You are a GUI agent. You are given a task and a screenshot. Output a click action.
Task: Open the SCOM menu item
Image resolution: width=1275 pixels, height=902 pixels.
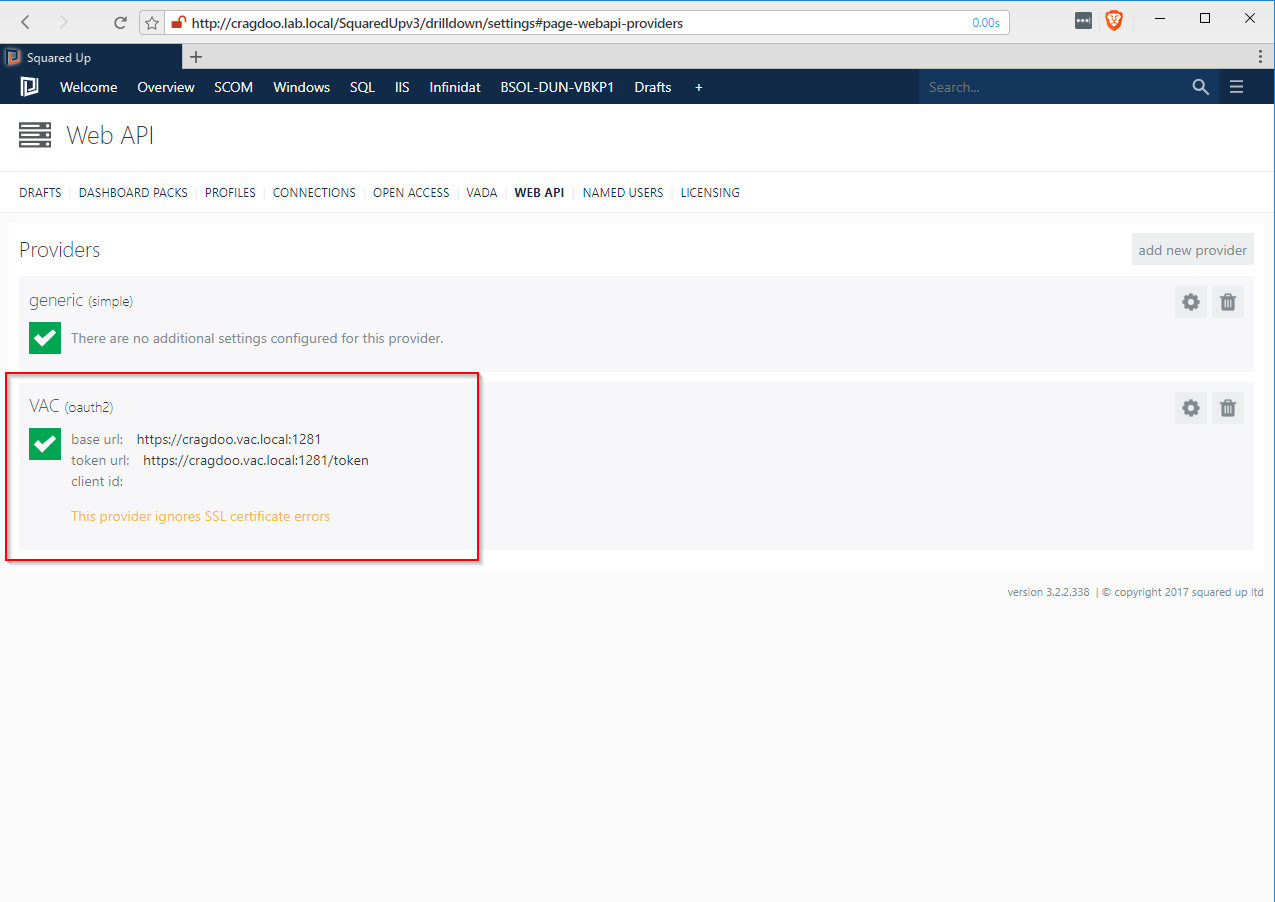point(234,87)
